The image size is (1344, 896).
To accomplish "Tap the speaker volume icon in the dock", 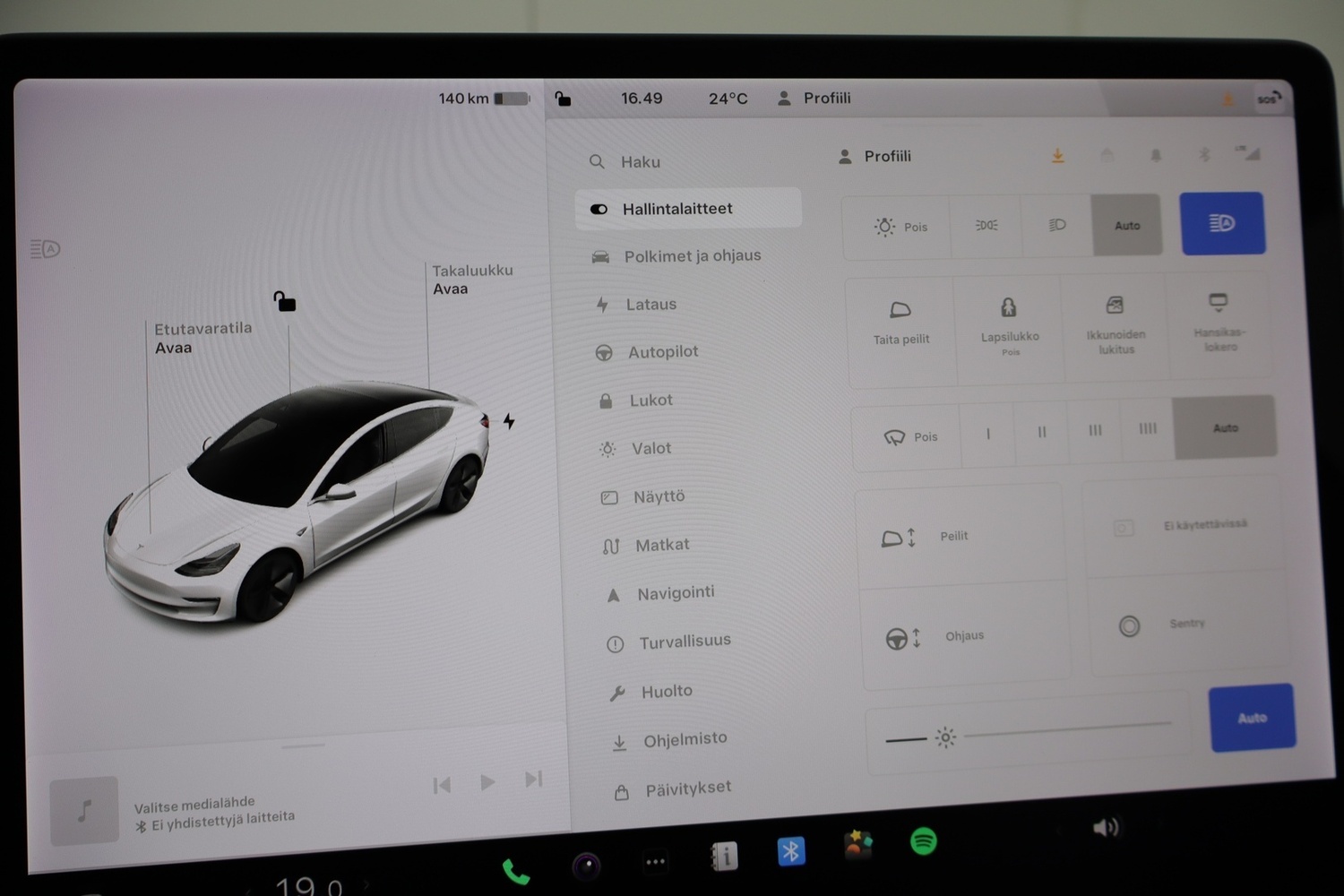I will click(x=1106, y=827).
